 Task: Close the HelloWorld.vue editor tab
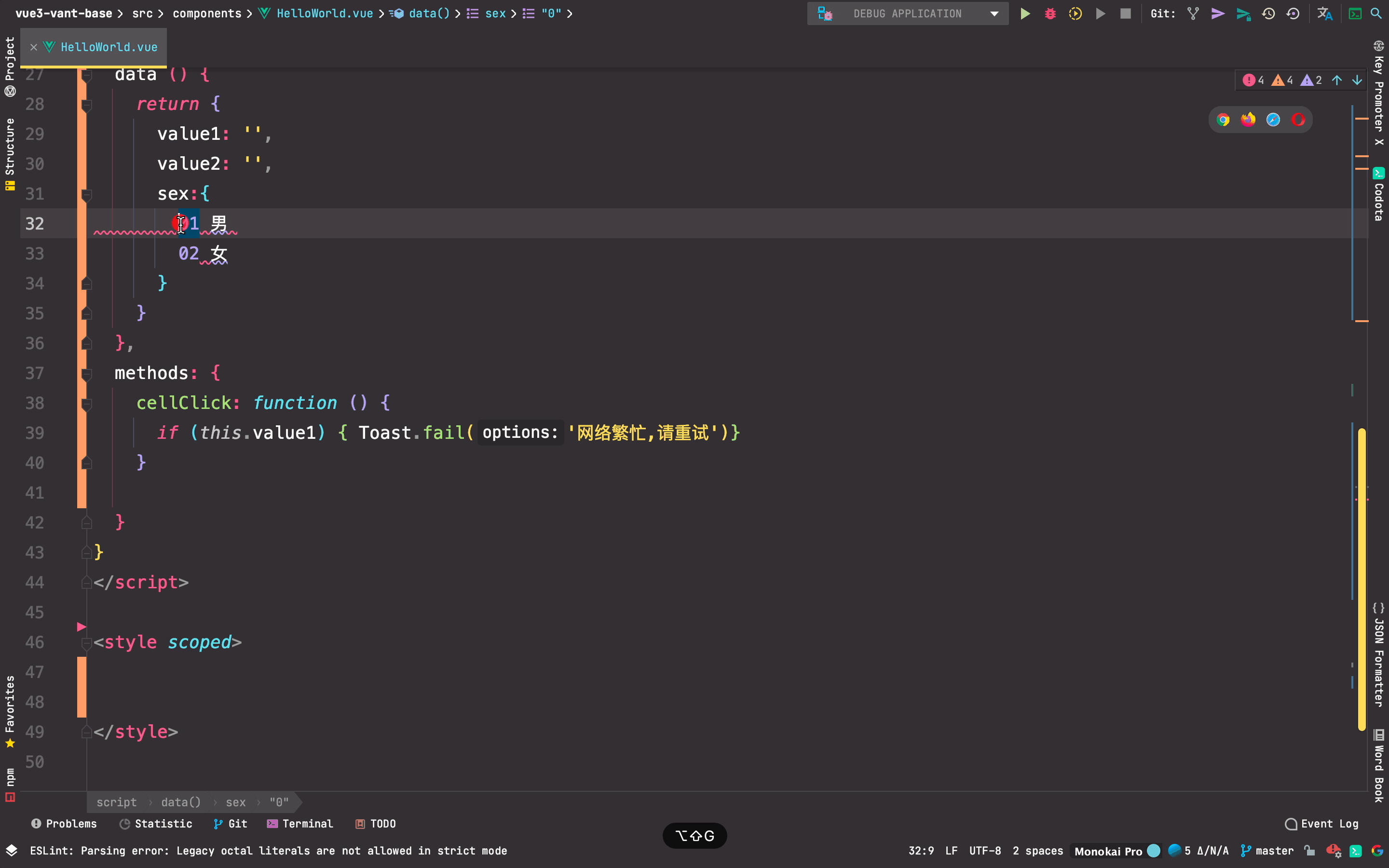[x=34, y=47]
